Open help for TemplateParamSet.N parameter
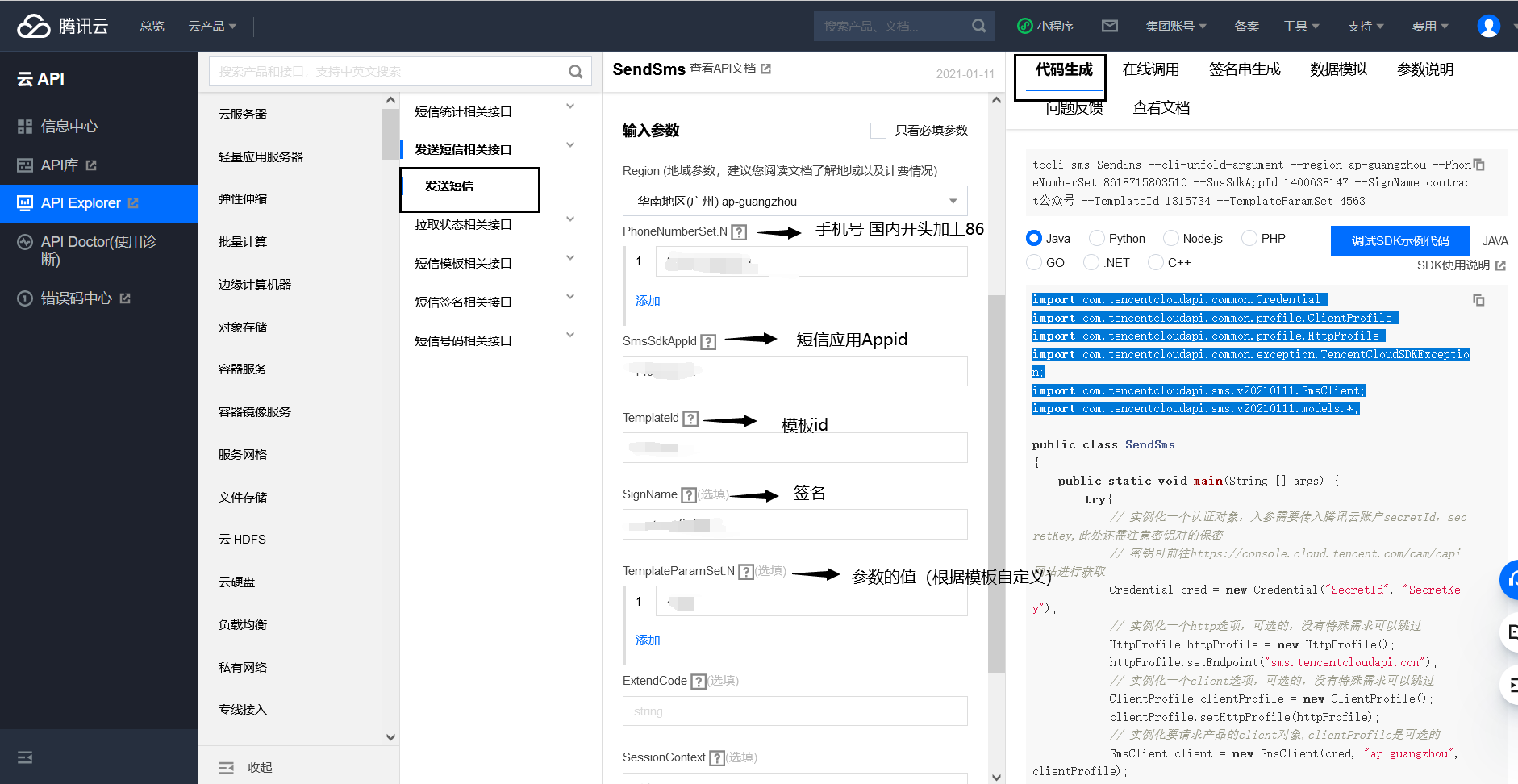The image size is (1518, 784). click(x=746, y=572)
